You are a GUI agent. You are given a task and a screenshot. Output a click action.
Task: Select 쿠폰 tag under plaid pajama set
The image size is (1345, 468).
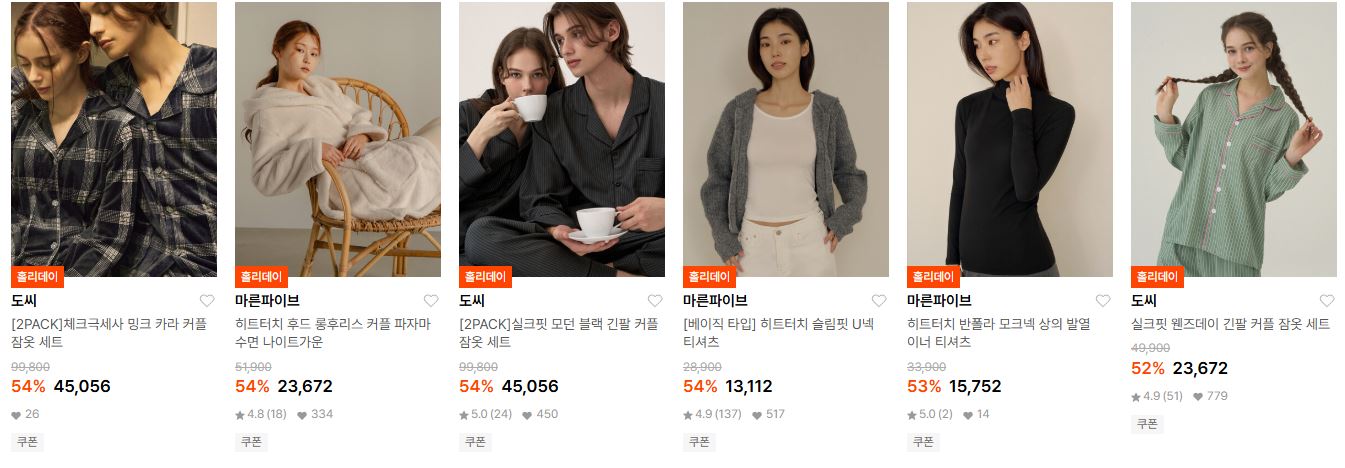pyautogui.click(x=27, y=441)
